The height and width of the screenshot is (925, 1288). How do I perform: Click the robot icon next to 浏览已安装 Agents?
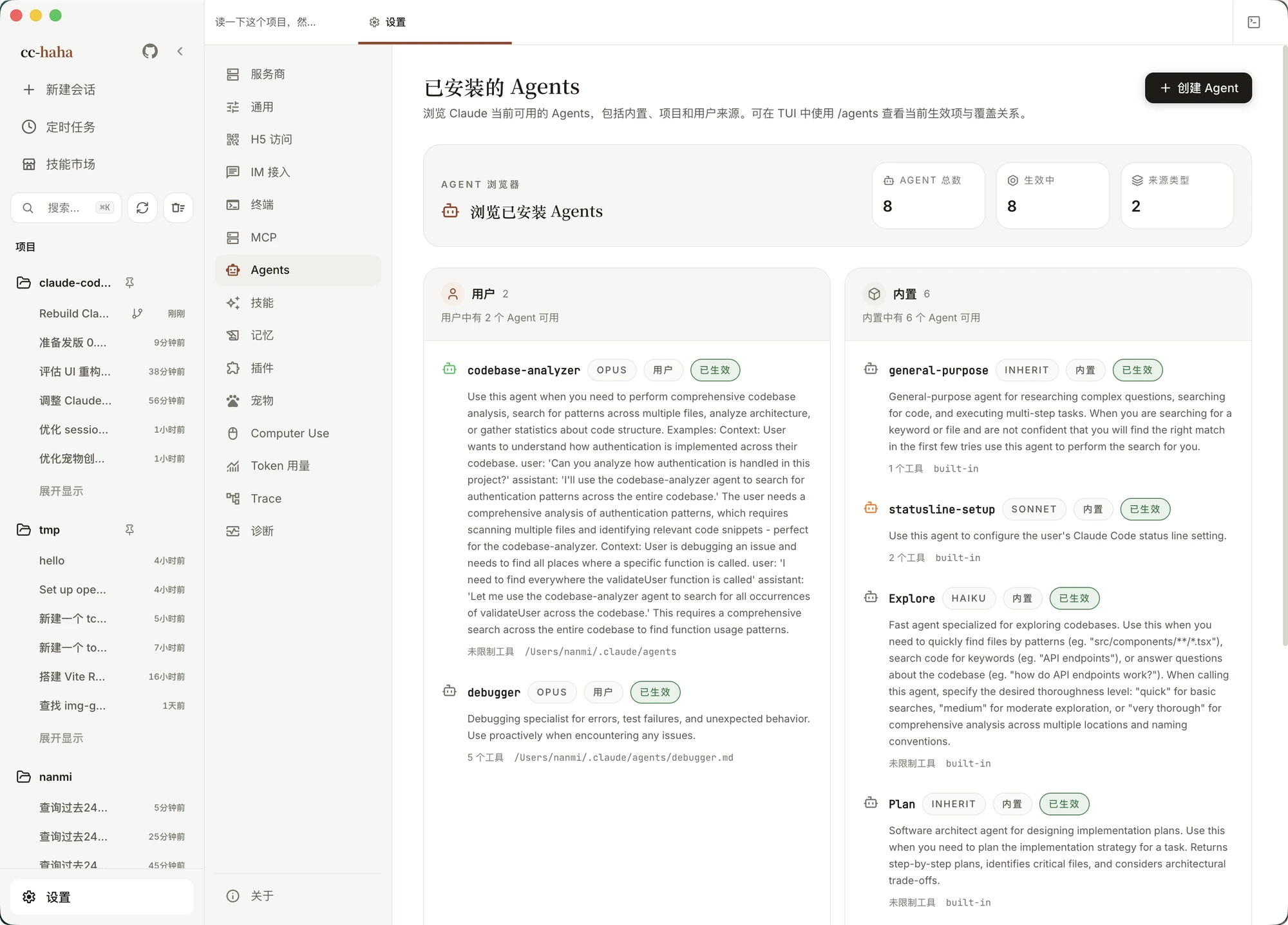coord(451,211)
